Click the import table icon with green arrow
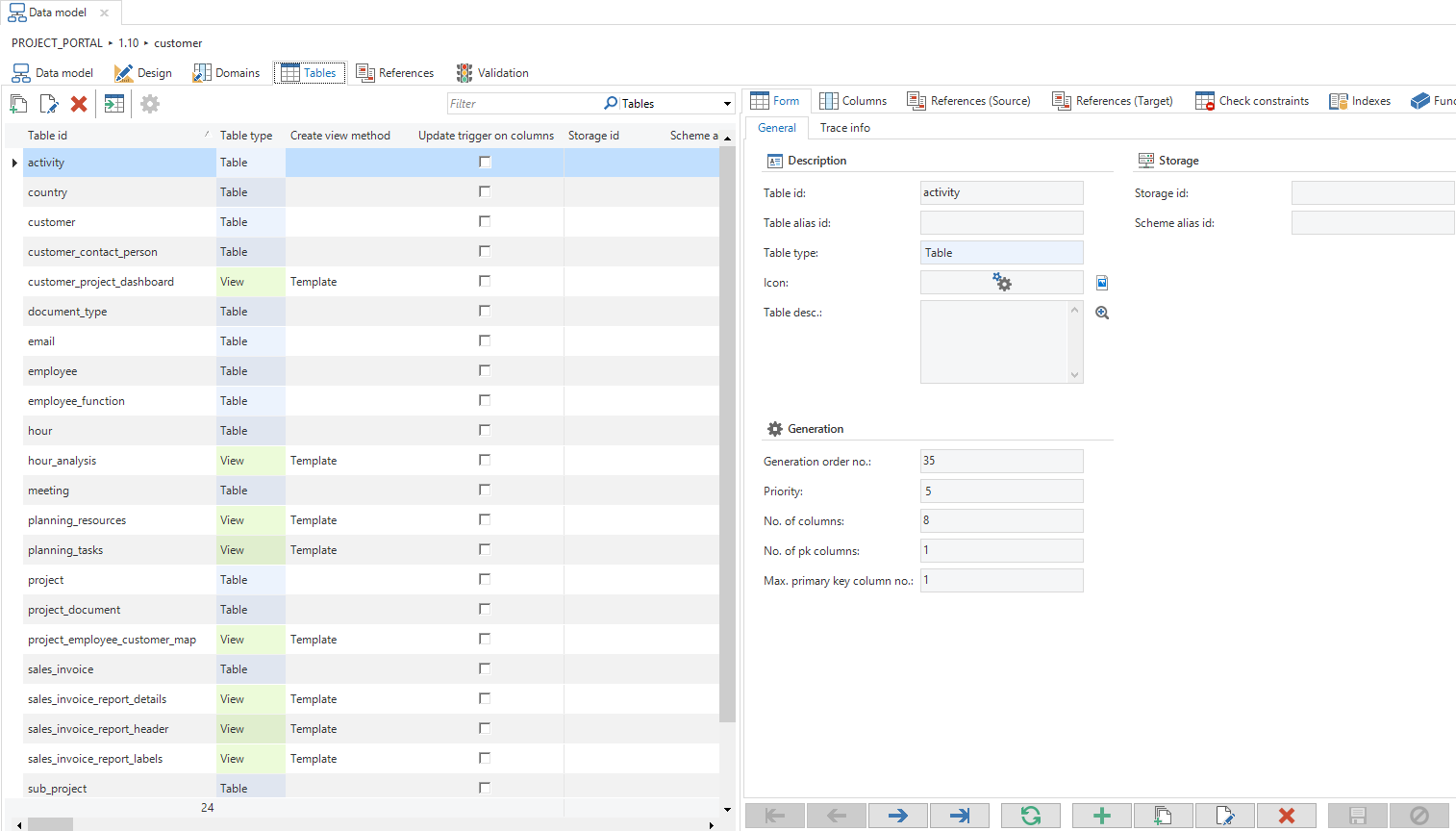Screen dimensions: 1456x831 tap(114, 104)
